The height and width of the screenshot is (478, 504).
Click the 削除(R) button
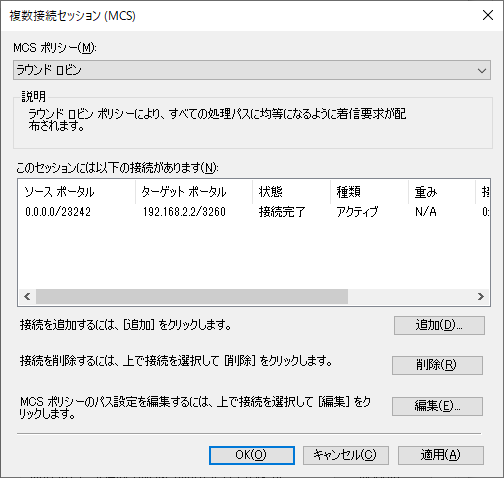pyautogui.click(x=437, y=365)
